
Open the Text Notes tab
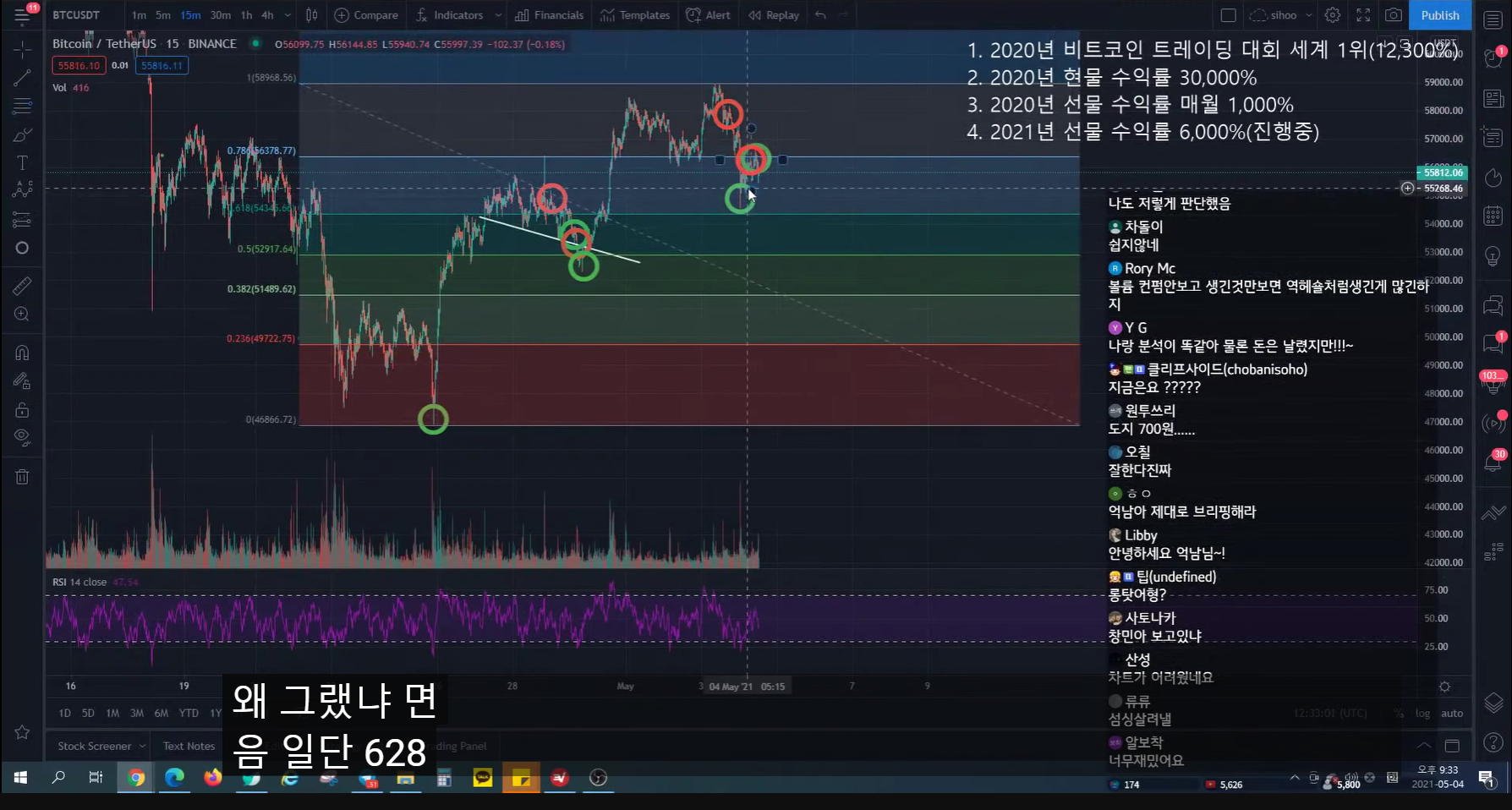[189, 746]
